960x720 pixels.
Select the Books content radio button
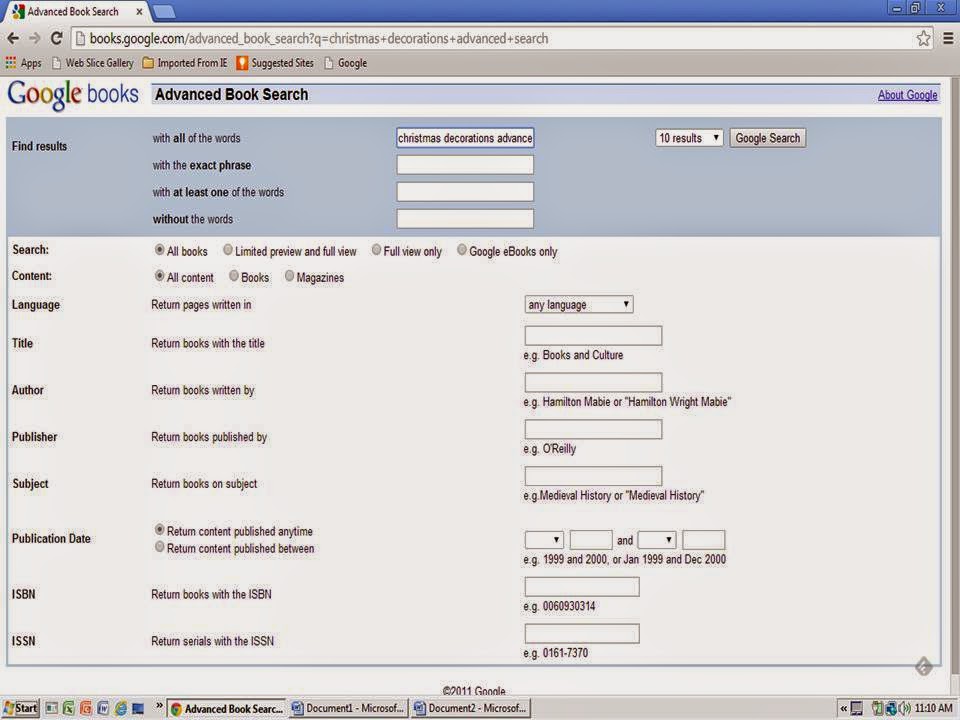point(233,276)
